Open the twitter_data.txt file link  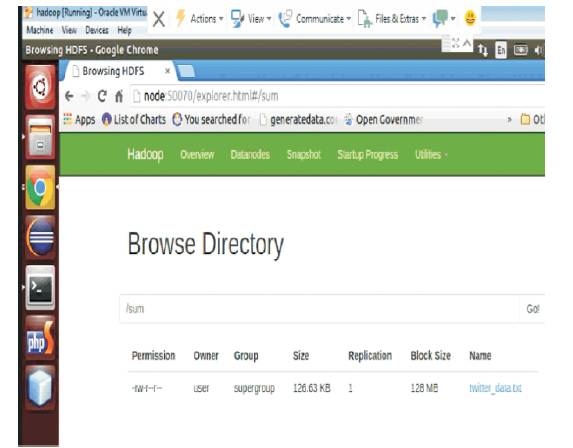(495, 388)
